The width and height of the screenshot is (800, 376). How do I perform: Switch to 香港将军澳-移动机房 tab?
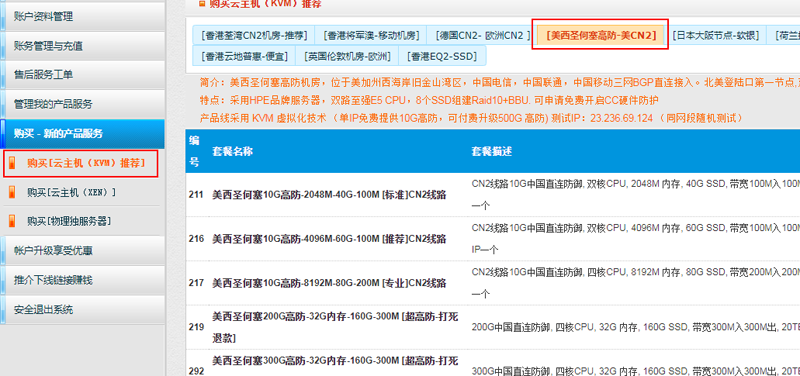[x=371, y=35]
